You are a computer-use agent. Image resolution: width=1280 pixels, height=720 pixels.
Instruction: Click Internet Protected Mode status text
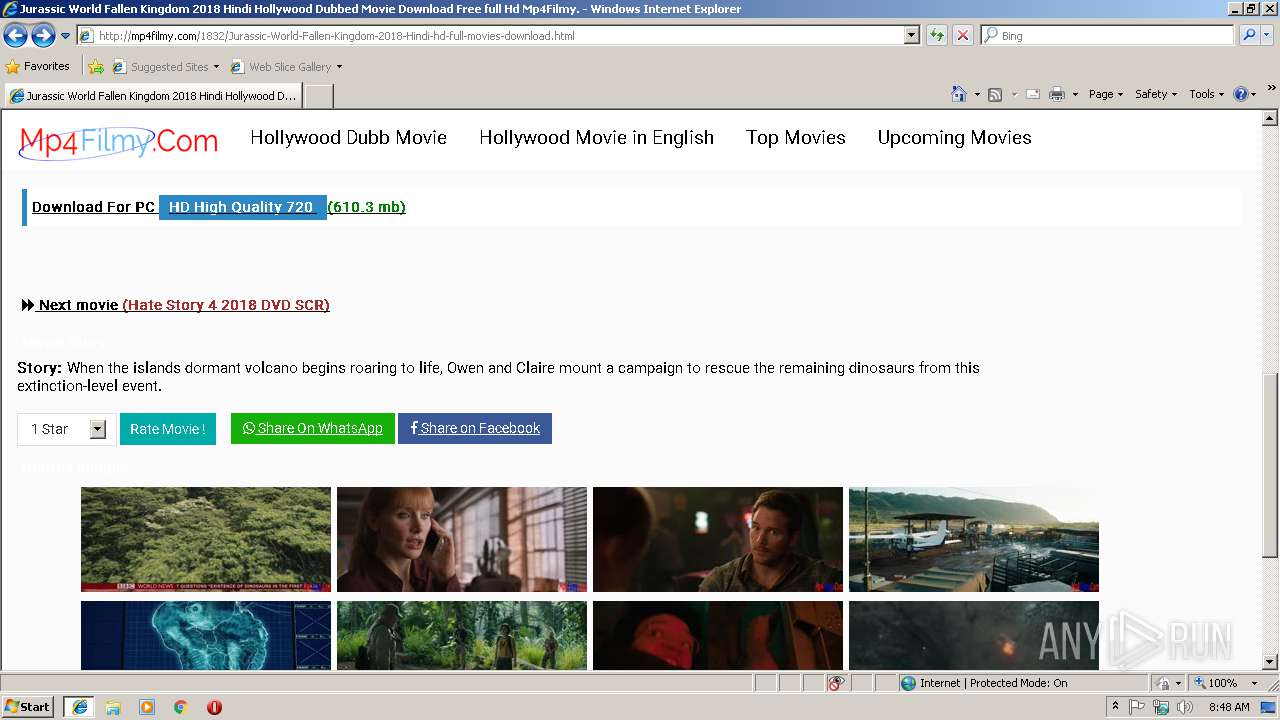point(993,683)
